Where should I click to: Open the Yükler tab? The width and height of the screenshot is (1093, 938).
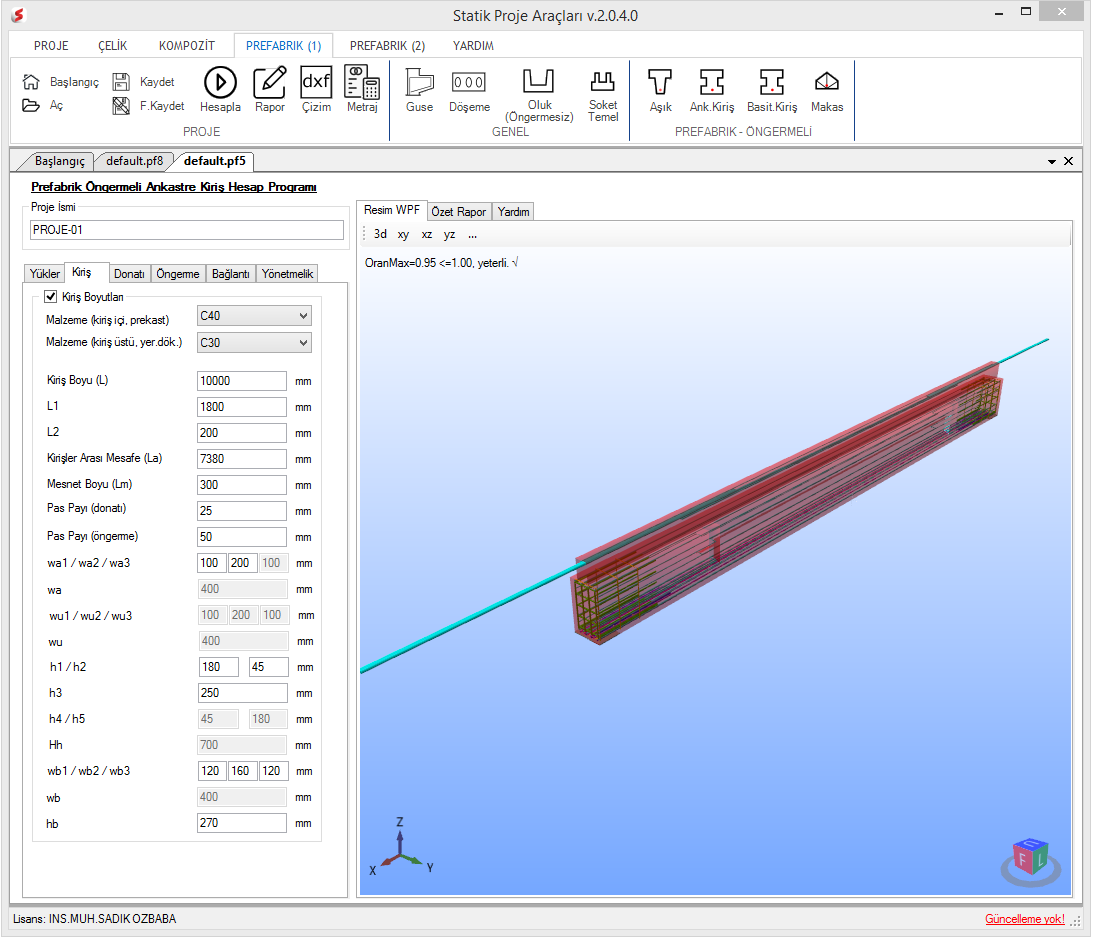[x=45, y=274]
